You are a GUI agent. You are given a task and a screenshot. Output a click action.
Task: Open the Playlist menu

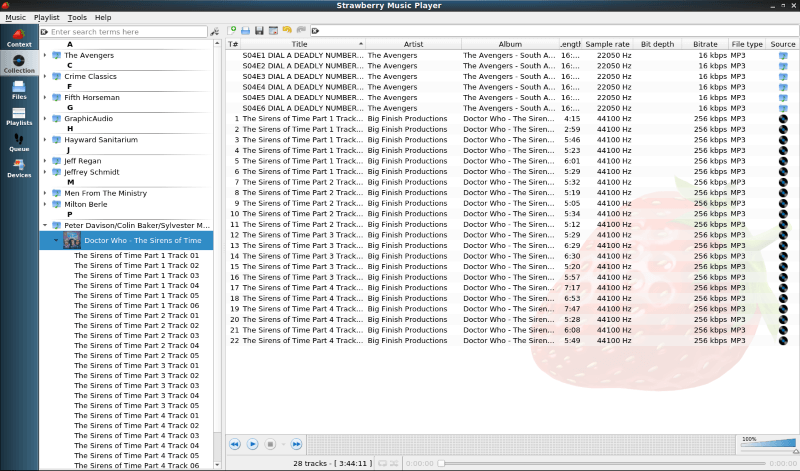coord(46,17)
